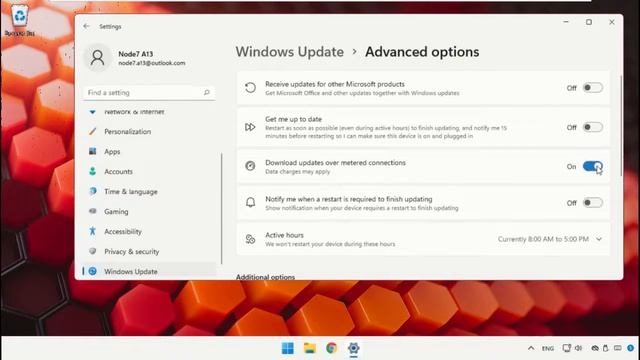Show hidden tray icons chevron

point(531,348)
